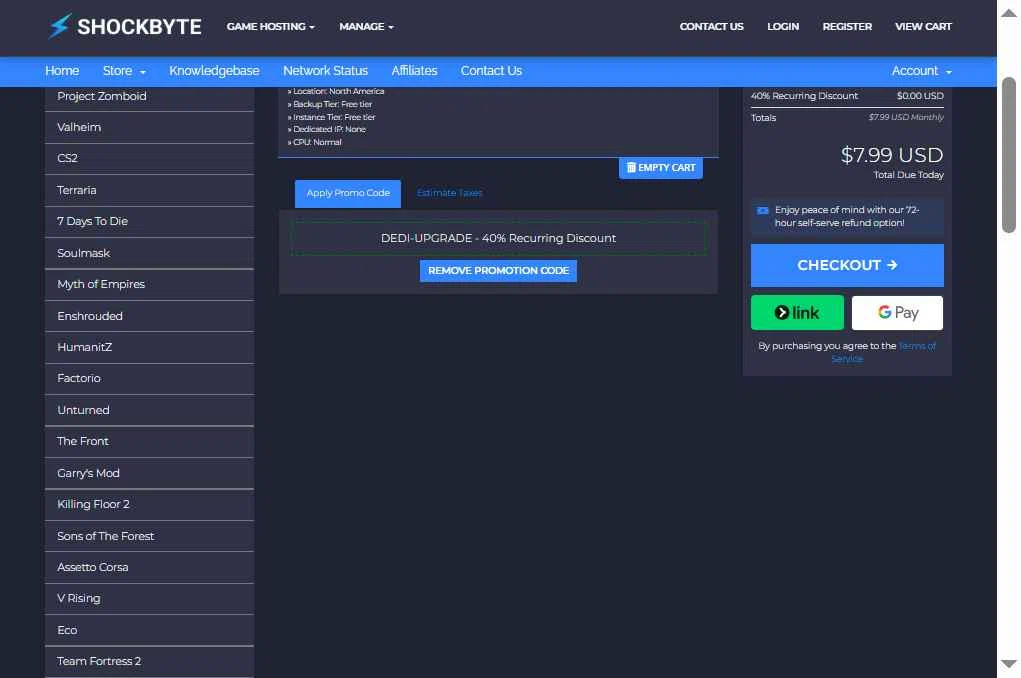Open the Knowledgebase page
Screen dimensions: 1021x678
pyautogui.click(x=214, y=71)
